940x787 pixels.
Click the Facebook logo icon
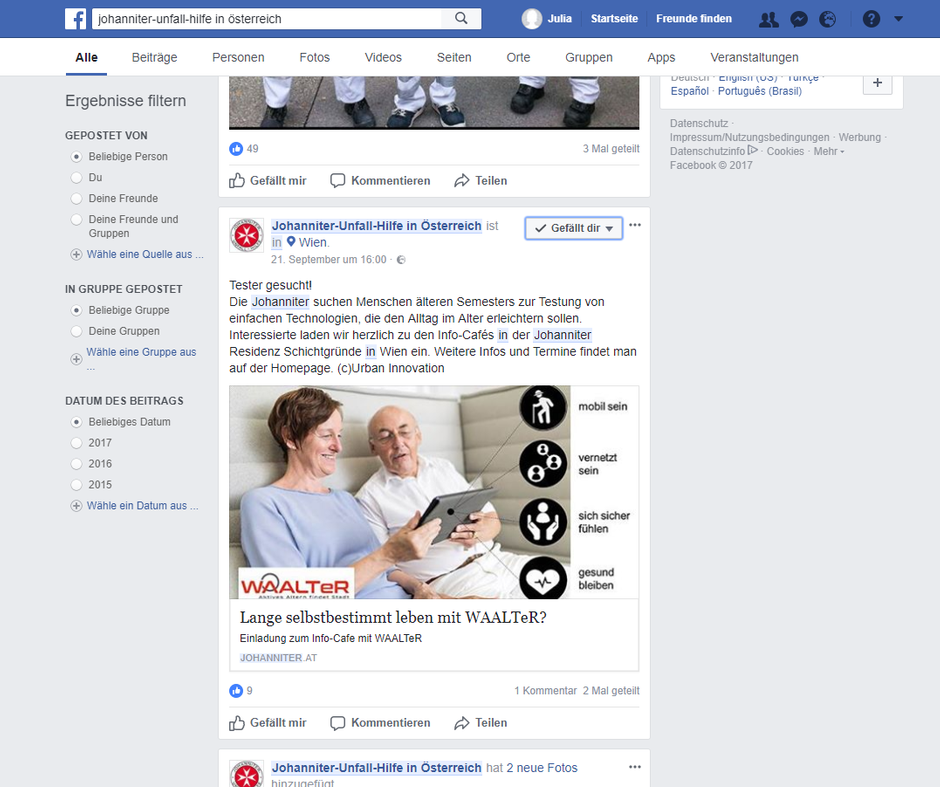click(76, 19)
